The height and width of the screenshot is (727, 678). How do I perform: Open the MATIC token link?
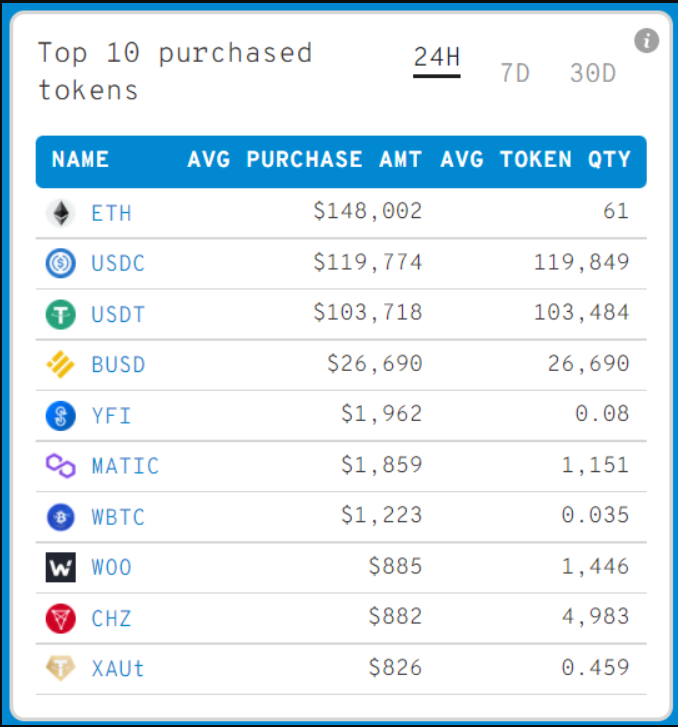(x=125, y=466)
